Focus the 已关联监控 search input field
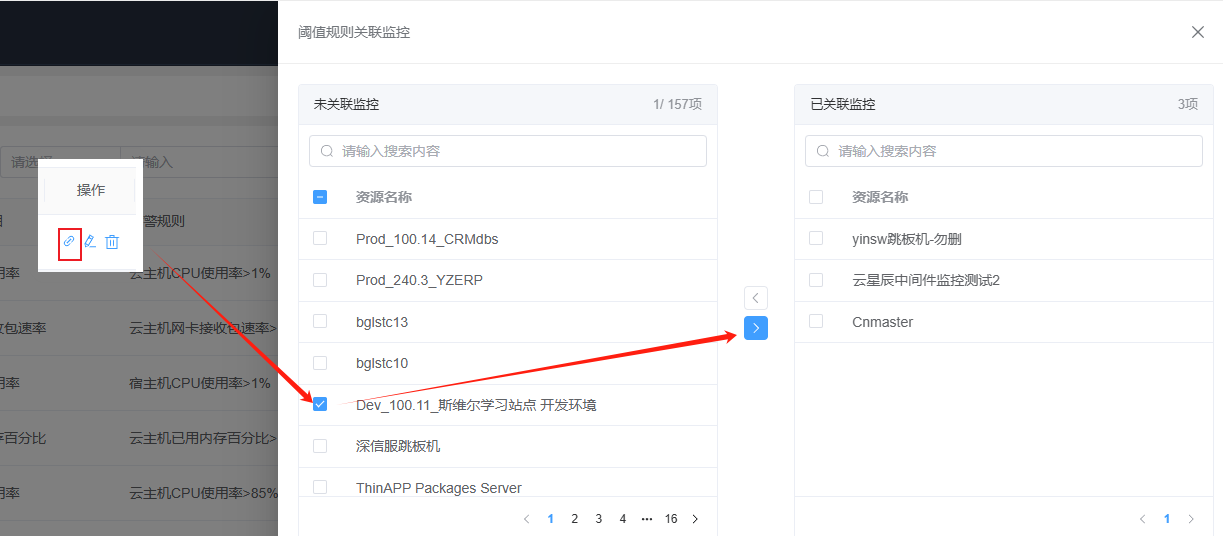This screenshot has height=536, width=1223. coord(1004,151)
